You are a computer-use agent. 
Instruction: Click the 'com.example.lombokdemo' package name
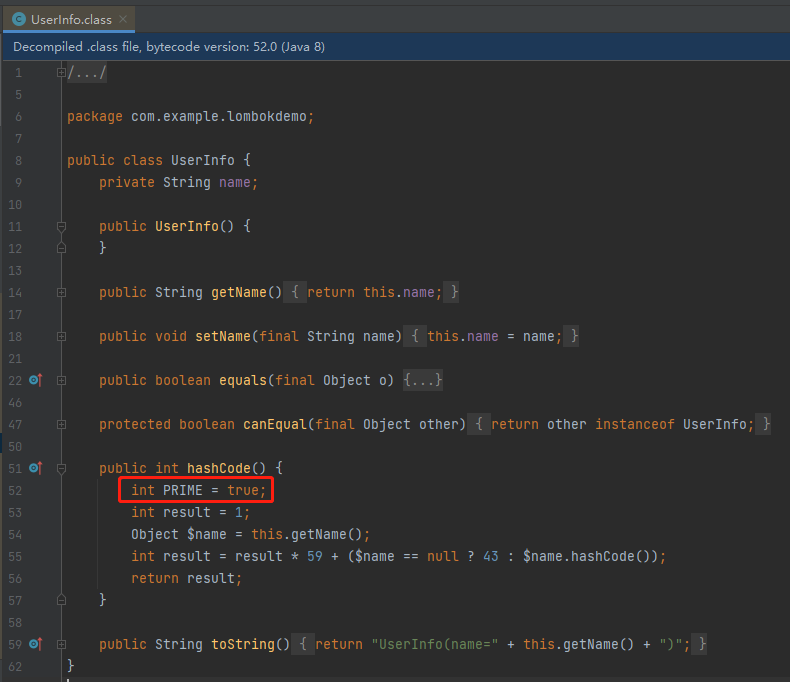219,116
